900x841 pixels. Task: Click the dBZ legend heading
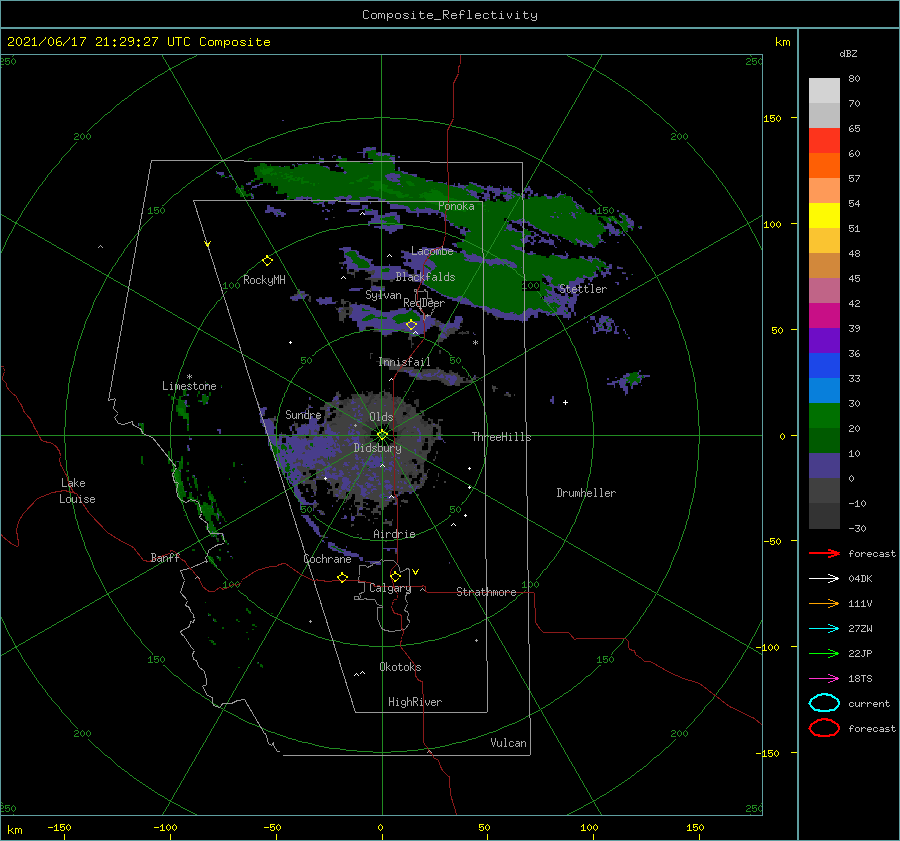pyautogui.click(x=848, y=53)
